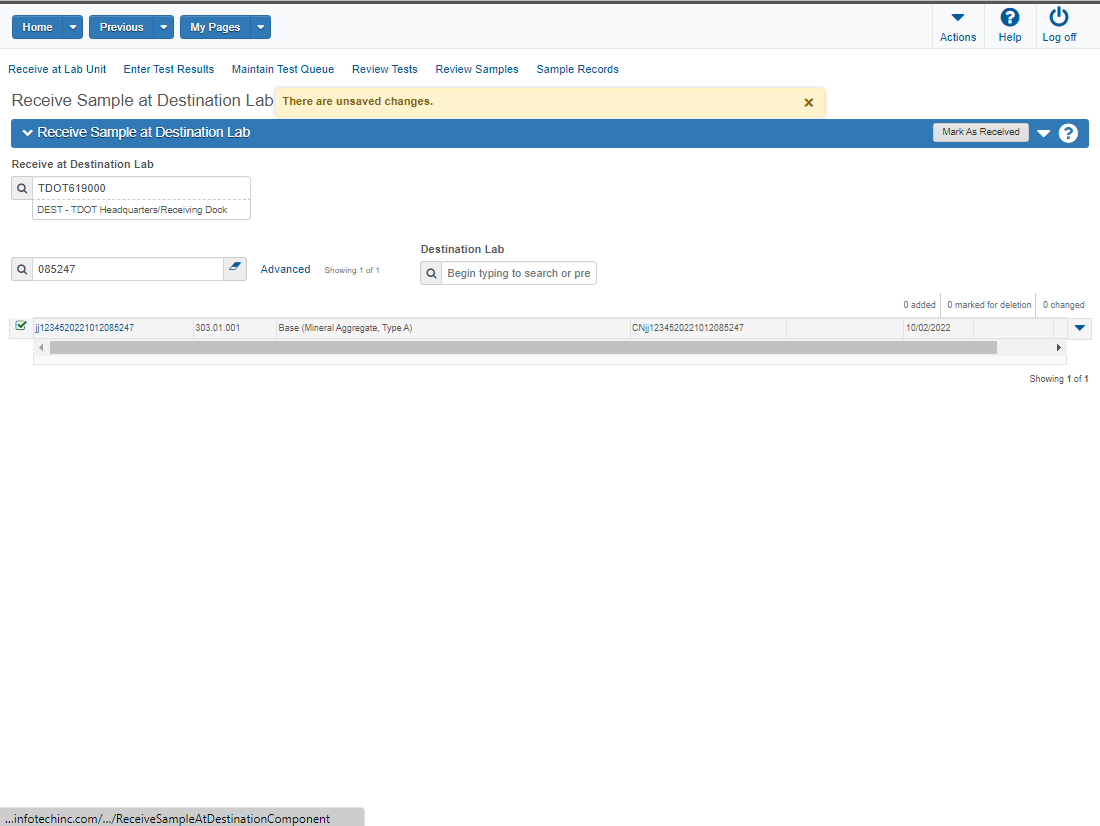Open the My Pages dropdown arrow
Screen dimensions: 1100x826
[x=260, y=27]
